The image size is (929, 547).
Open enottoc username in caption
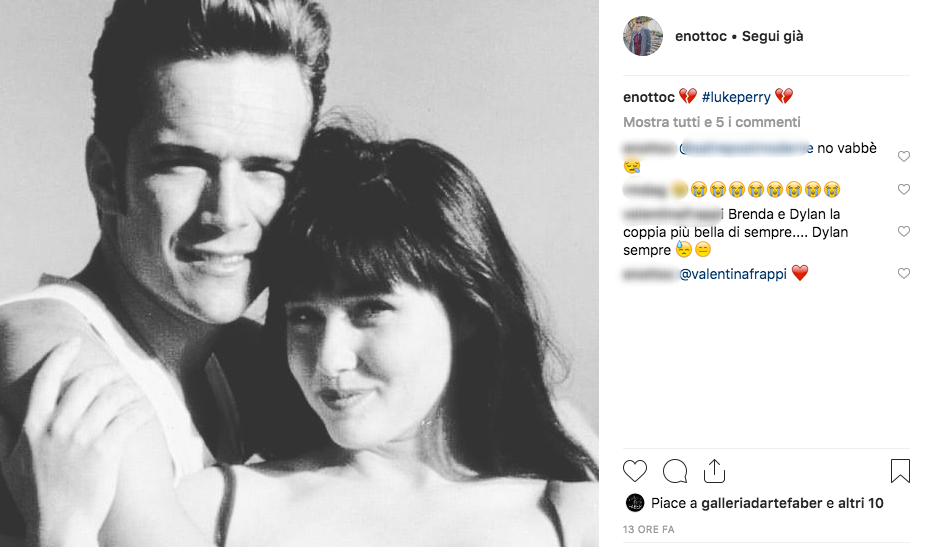(648, 97)
